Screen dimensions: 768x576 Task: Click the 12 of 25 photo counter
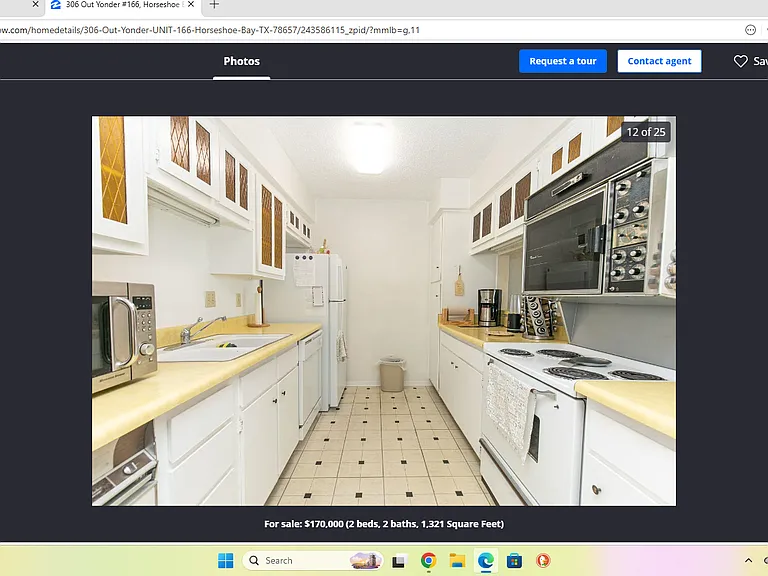pos(646,132)
